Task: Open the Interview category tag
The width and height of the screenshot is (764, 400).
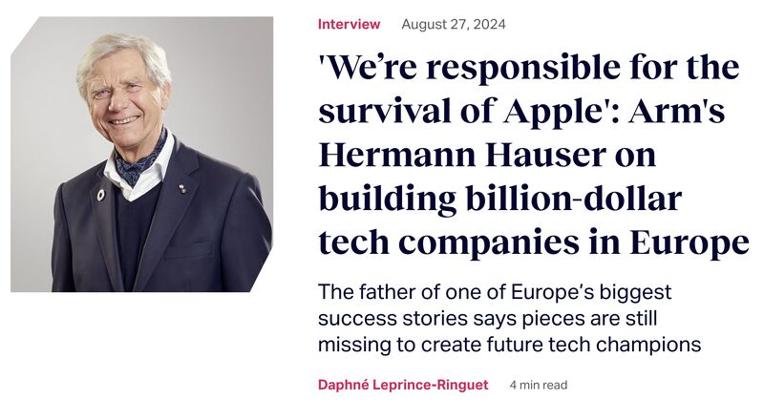Action: (x=349, y=24)
